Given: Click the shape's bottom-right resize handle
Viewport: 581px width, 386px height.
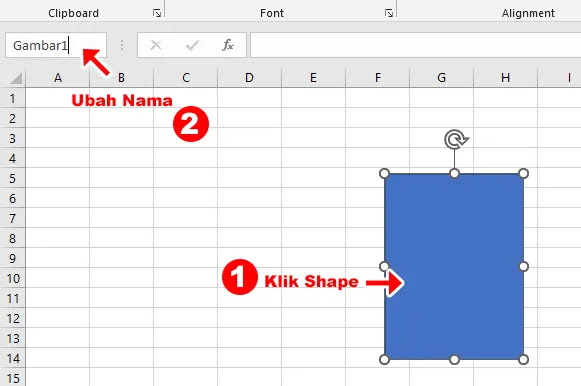Looking at the screenshot, I should [x=524, y=359].
